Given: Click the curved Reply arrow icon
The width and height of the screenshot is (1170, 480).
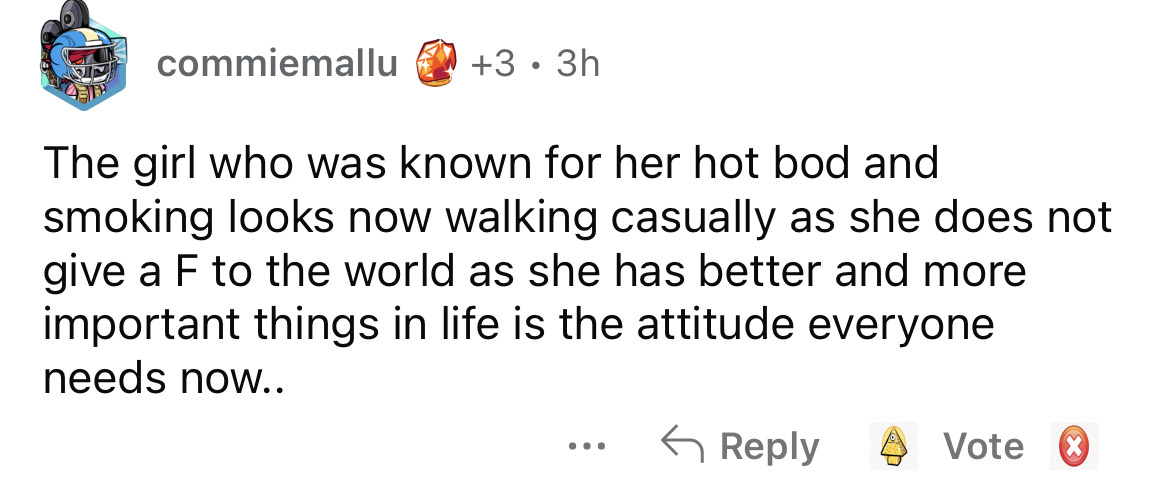Looking at the screenshot, I should 681,445.
